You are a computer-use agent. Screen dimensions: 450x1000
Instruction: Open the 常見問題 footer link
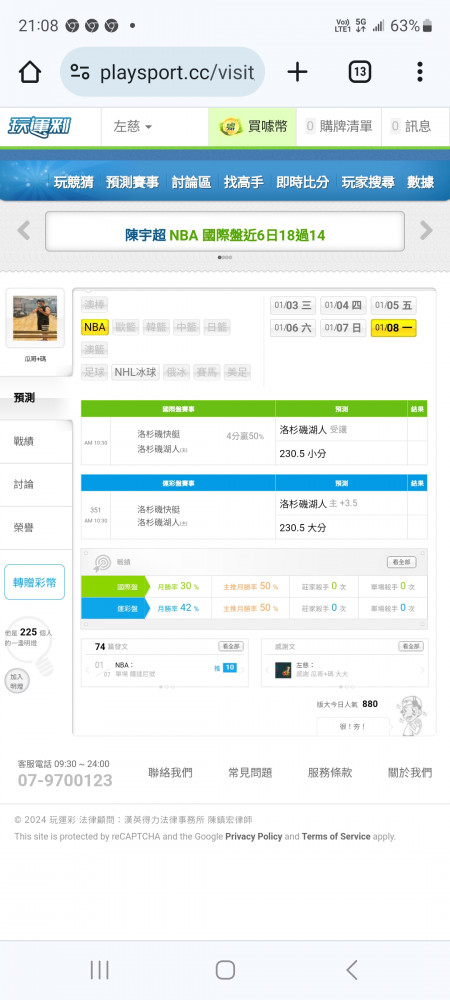coord(250,773)
